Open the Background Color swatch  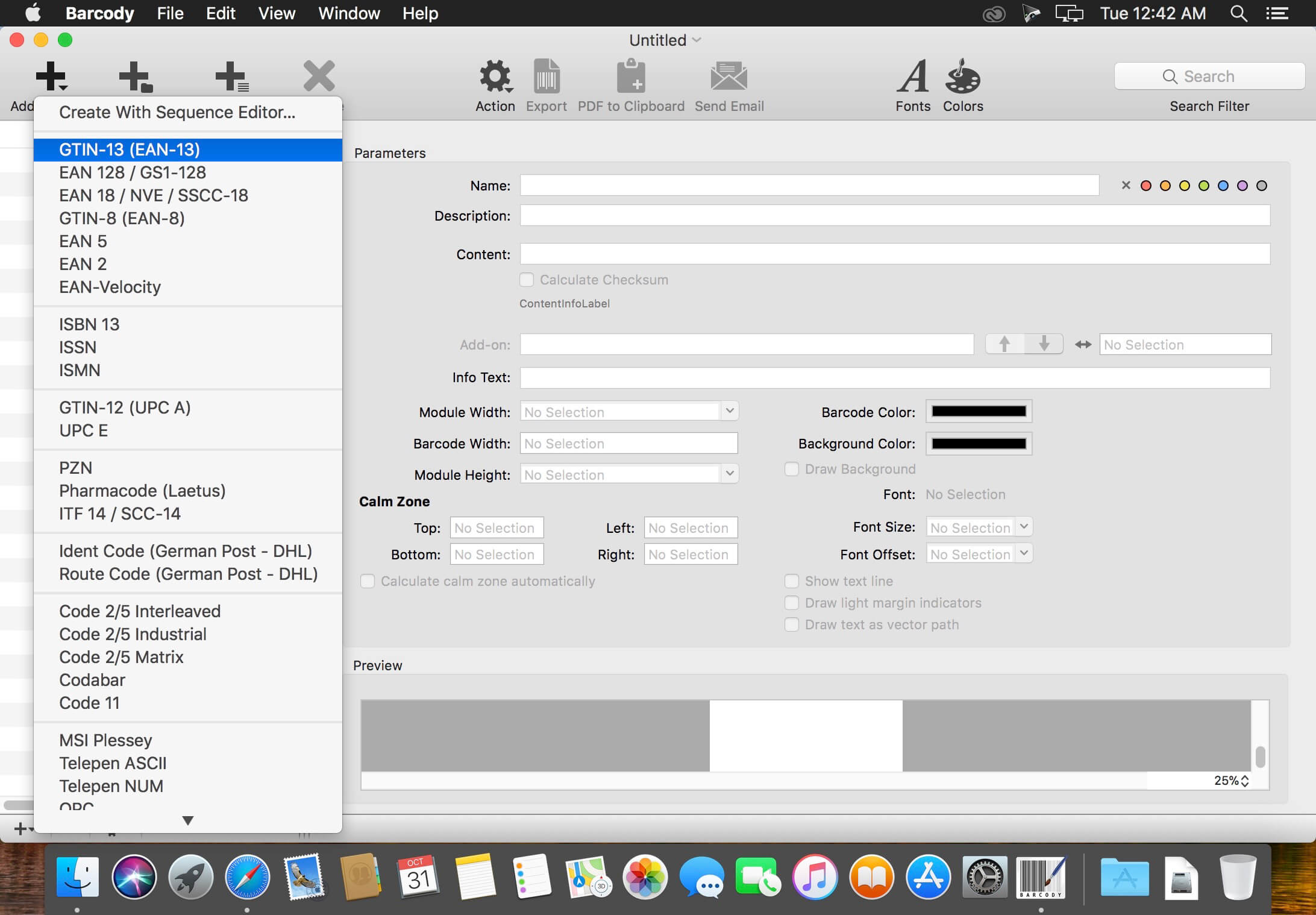coord(979,444)
